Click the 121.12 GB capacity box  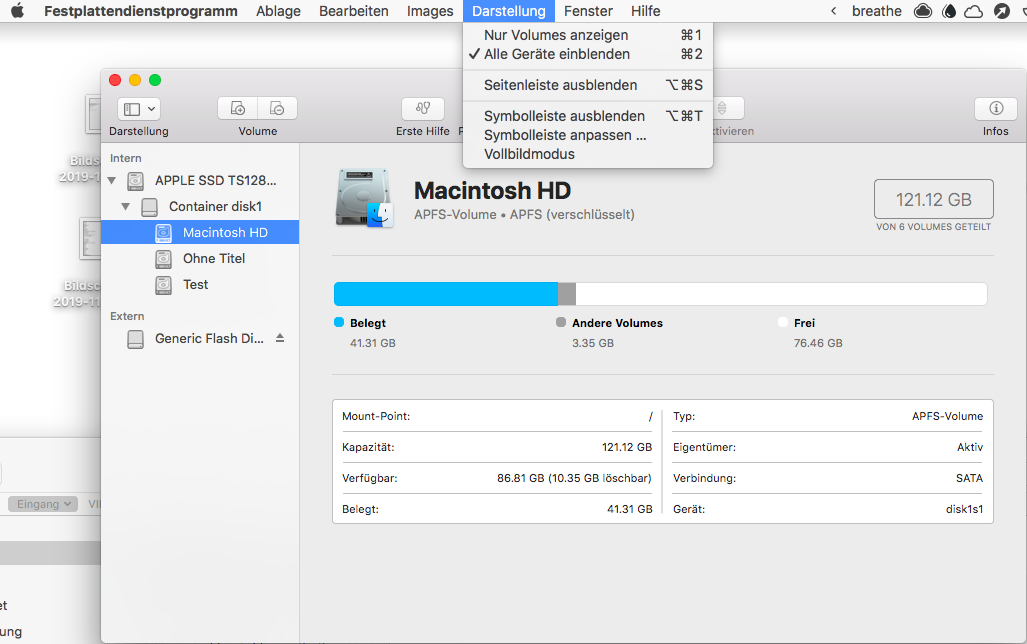pyautogui.click(x=933, y=199)
